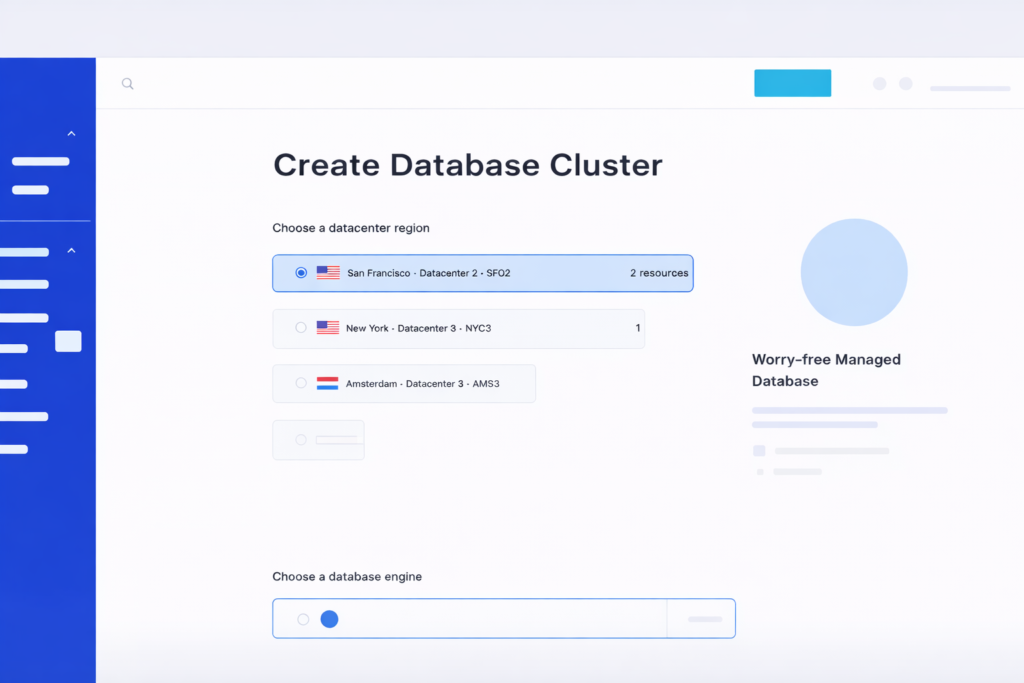Open the engine option's right-side selector
Image resolution: width=1024 pixels, height=683 pixels.
704,619
